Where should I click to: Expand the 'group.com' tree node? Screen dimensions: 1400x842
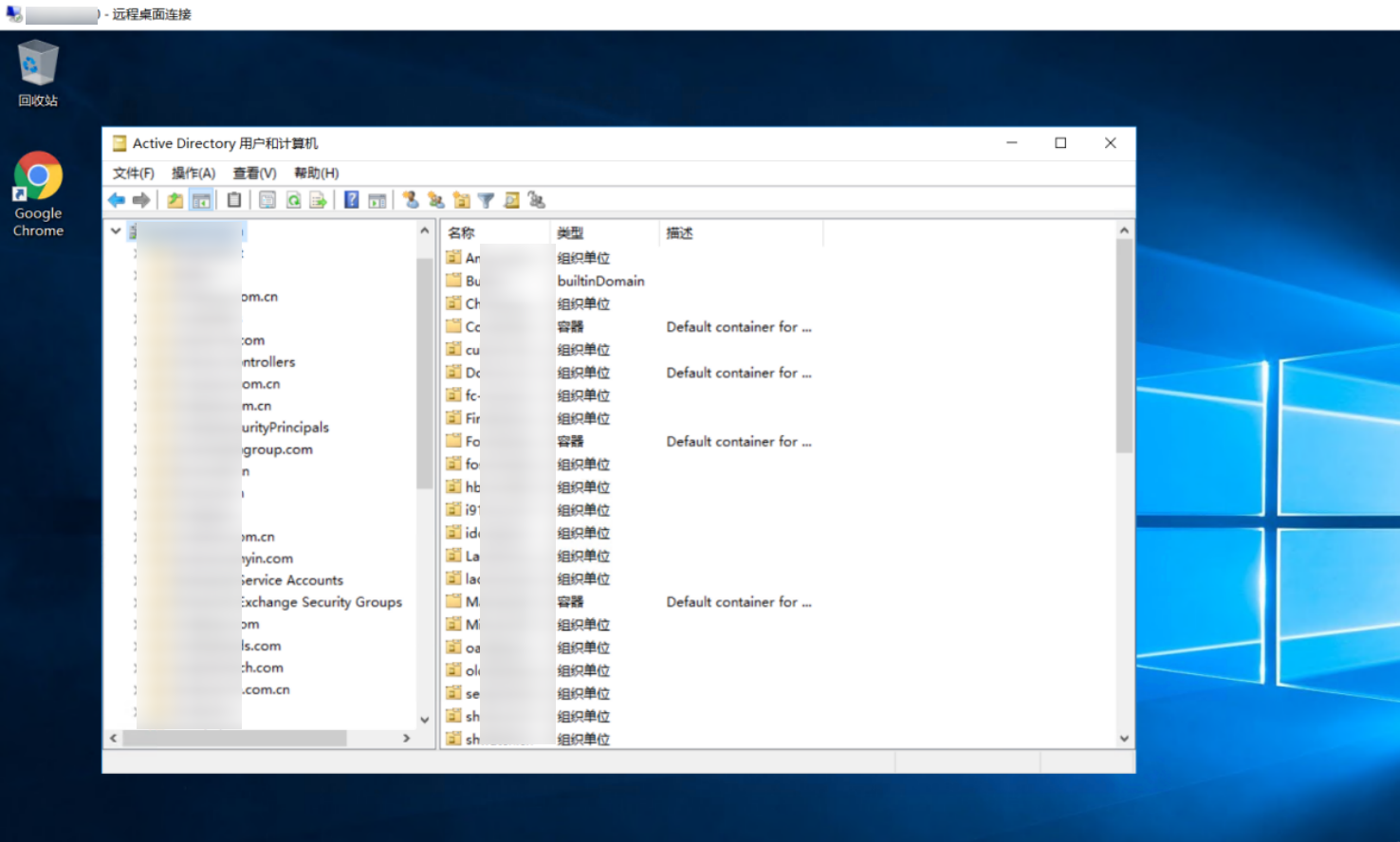click(x=136, y=449)
